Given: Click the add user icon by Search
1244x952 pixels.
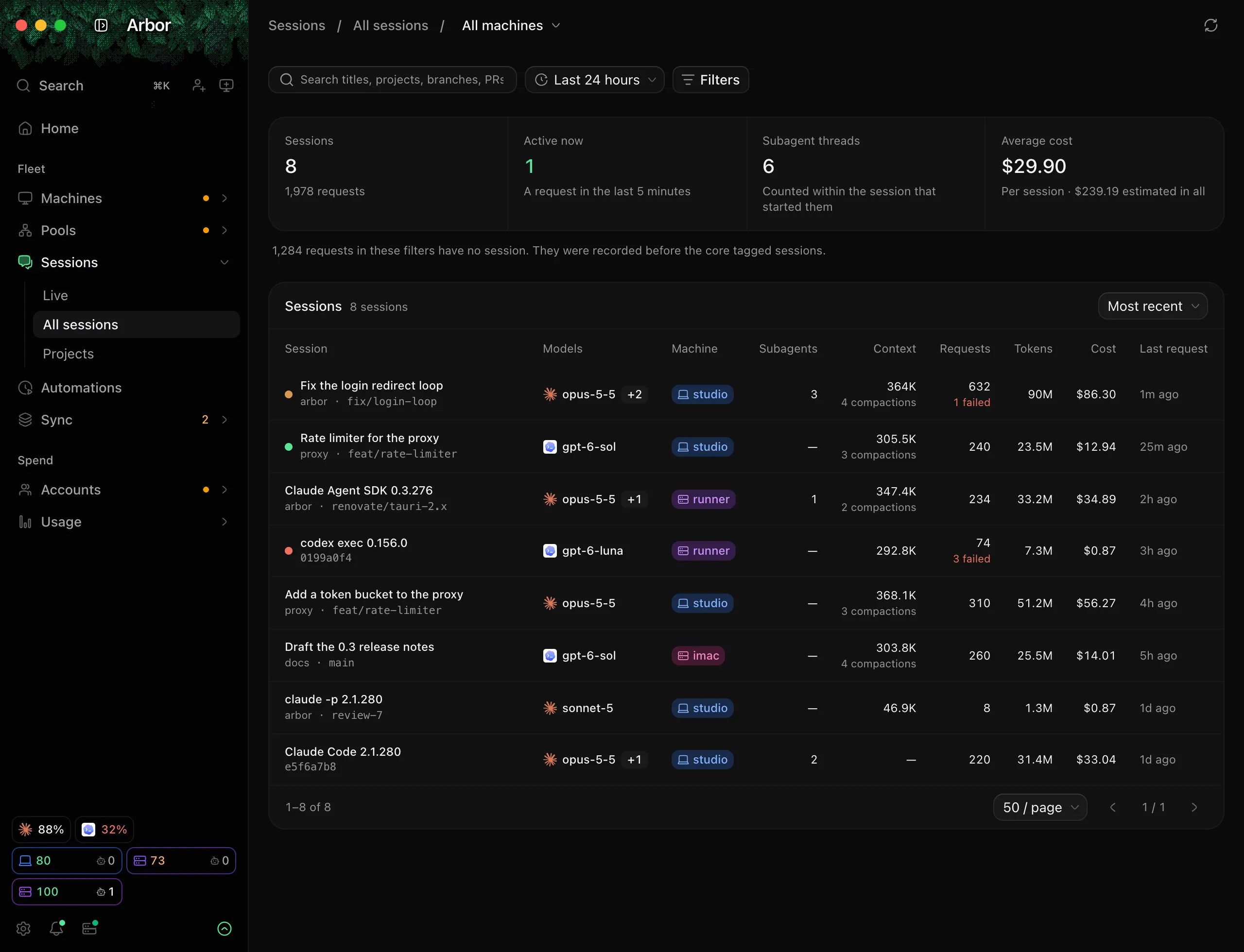Looking at the screenshot, I should (x=198, y=85).
